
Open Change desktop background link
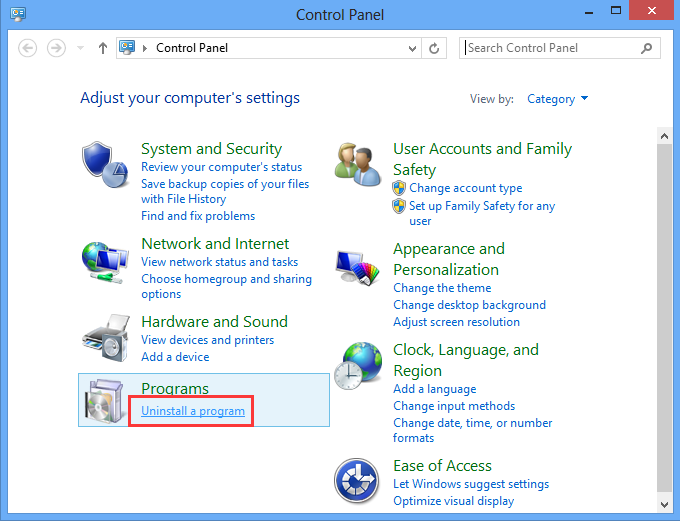pos(469,305)
